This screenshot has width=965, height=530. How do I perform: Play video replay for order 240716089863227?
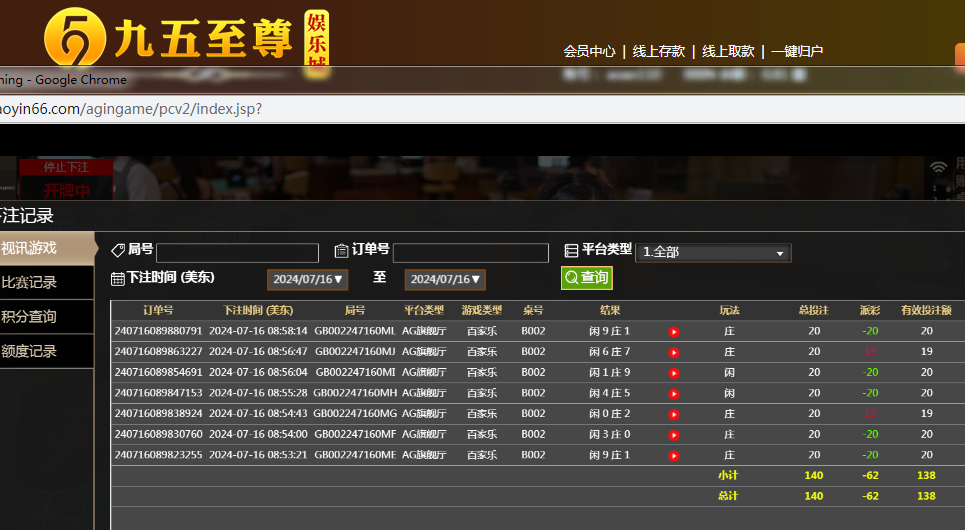(674, 352)
